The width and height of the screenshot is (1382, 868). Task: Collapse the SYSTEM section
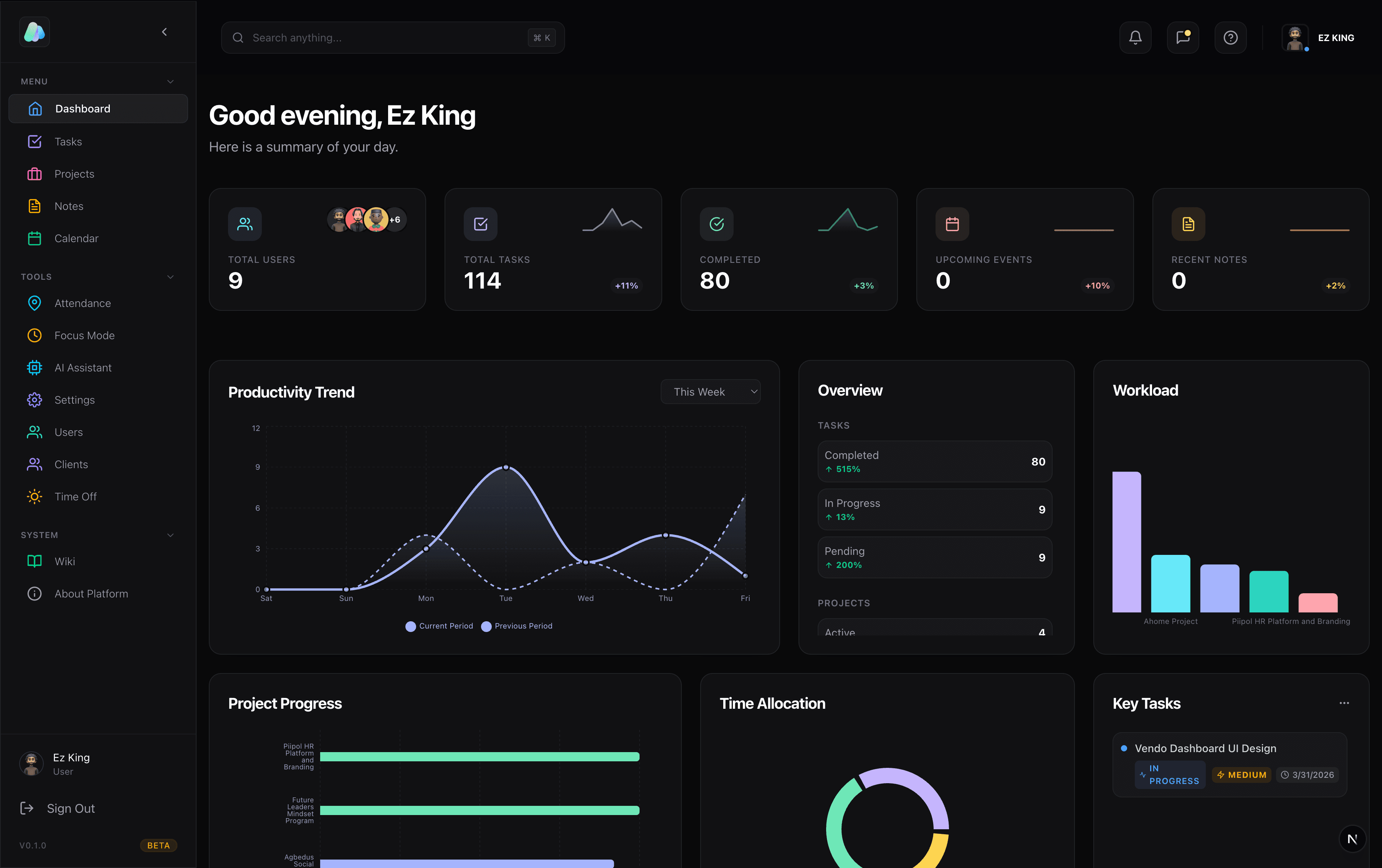170,535
